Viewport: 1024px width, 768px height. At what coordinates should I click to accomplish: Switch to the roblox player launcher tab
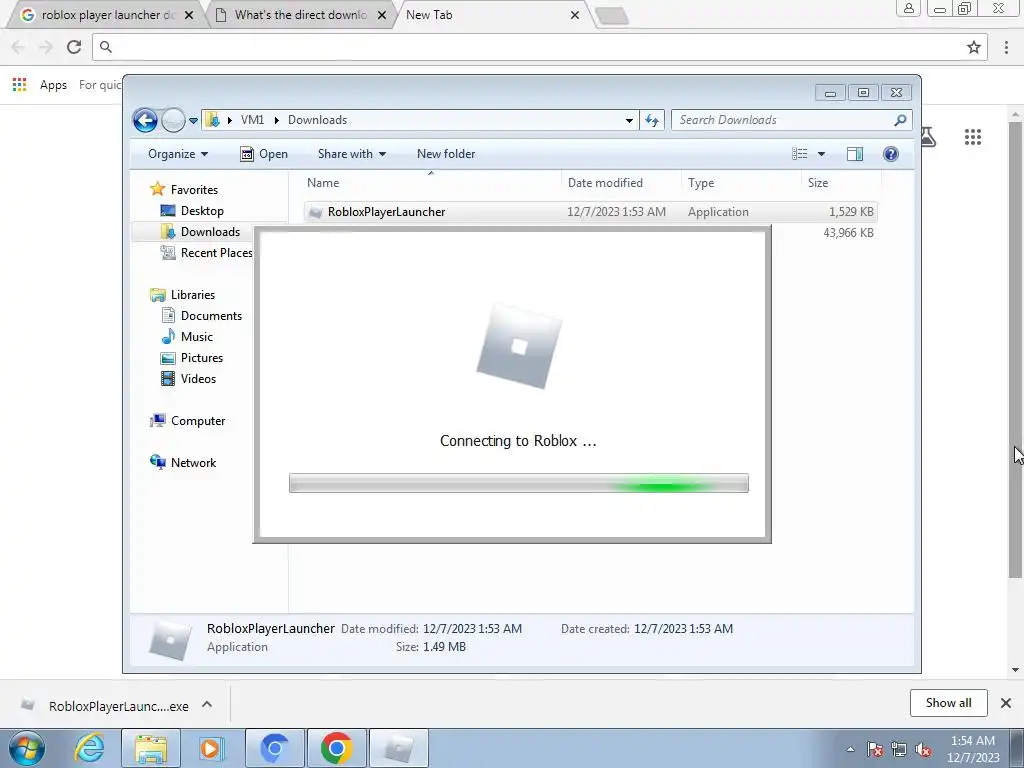coord(103,15)
